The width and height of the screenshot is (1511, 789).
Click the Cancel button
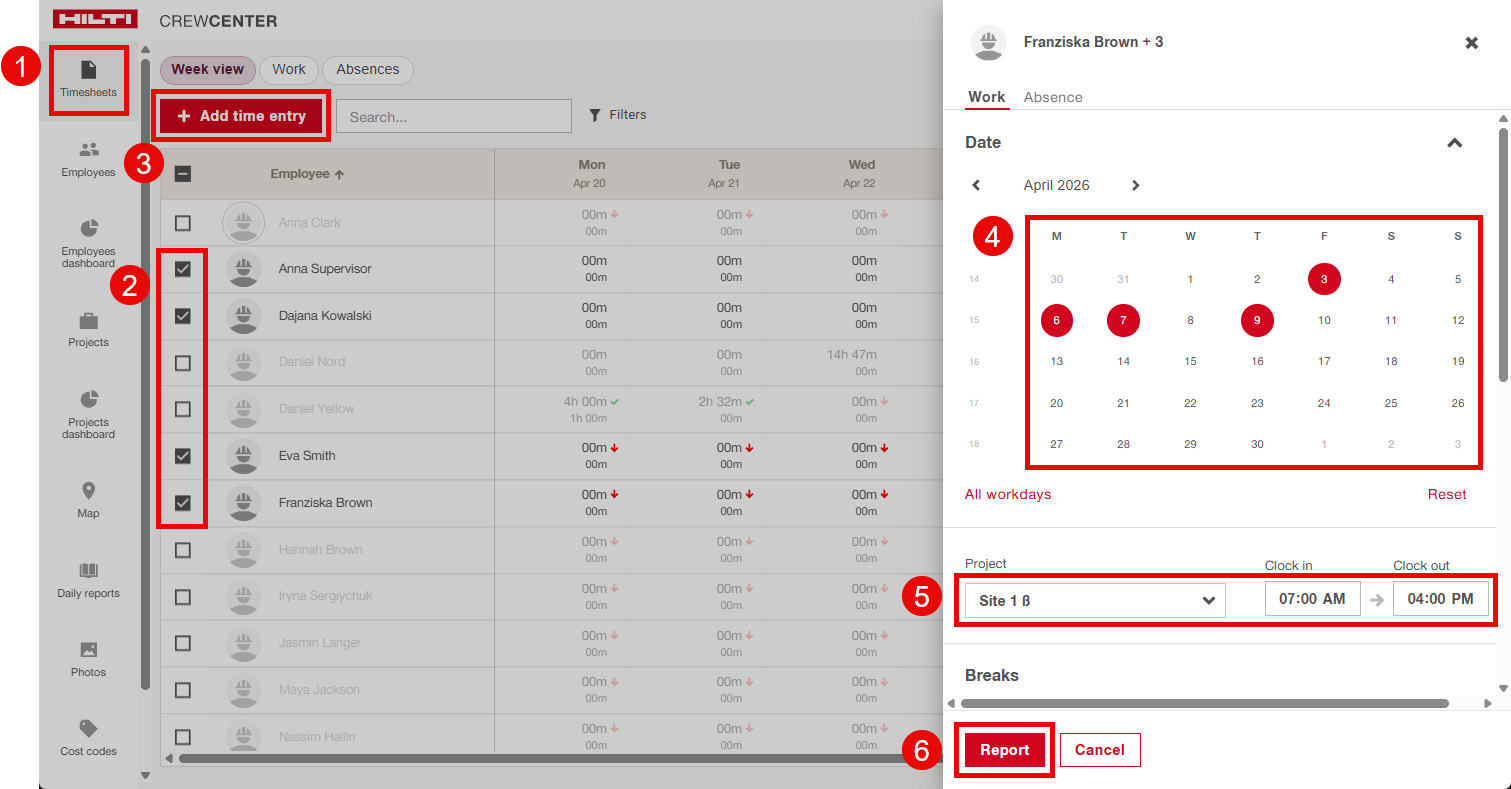click(x=1100, y=750)
